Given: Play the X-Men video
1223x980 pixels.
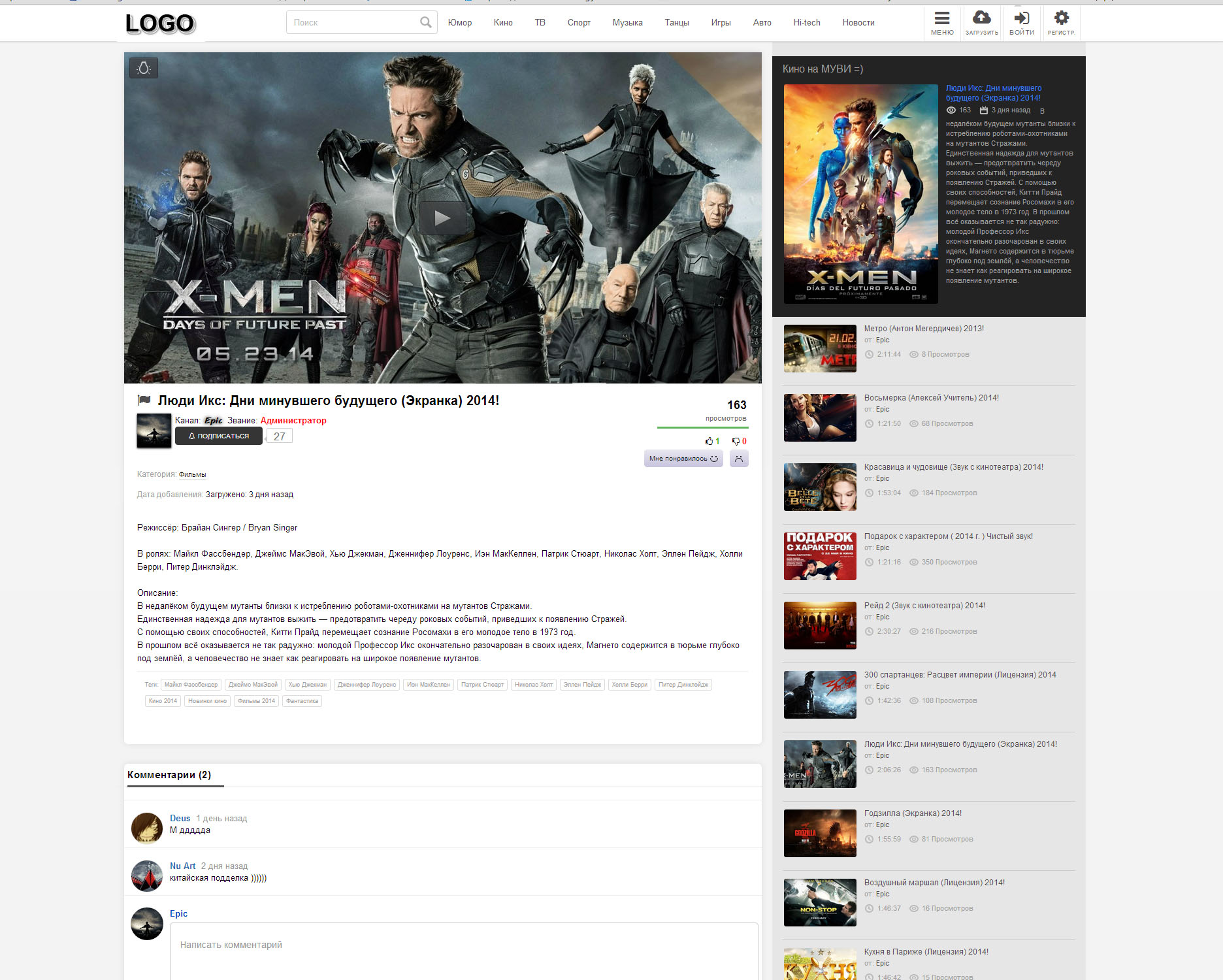Looking at the screenshot, I should click(442, 218).
